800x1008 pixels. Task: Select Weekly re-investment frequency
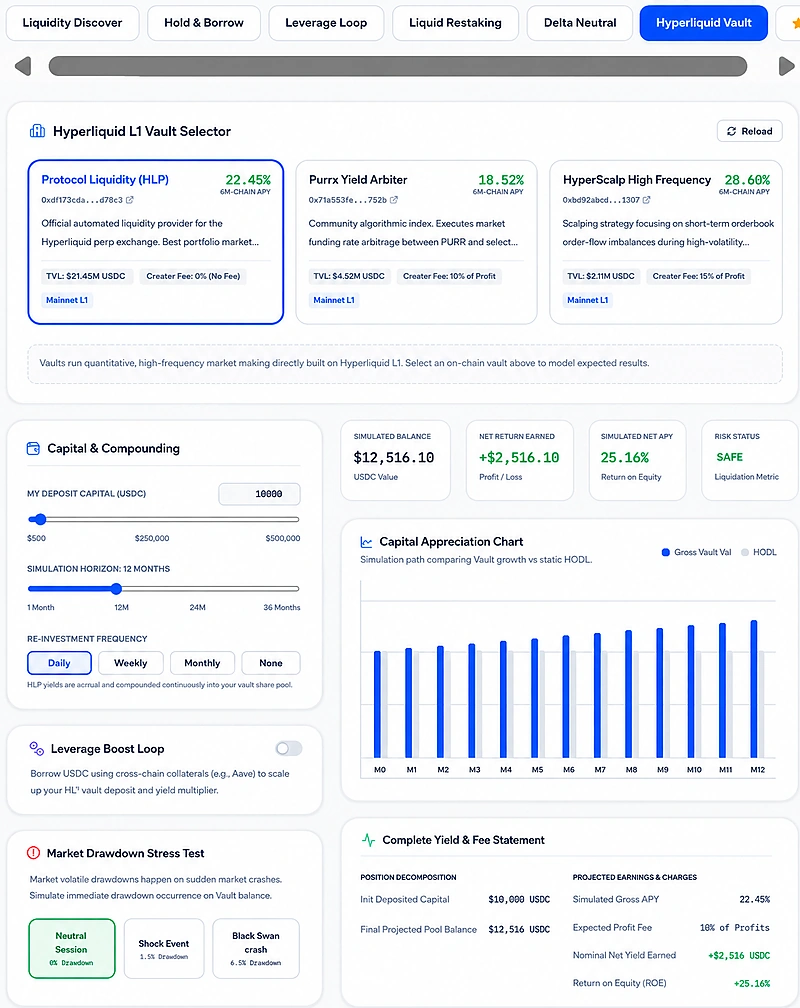pyautogui.click(x=131, y=663)
